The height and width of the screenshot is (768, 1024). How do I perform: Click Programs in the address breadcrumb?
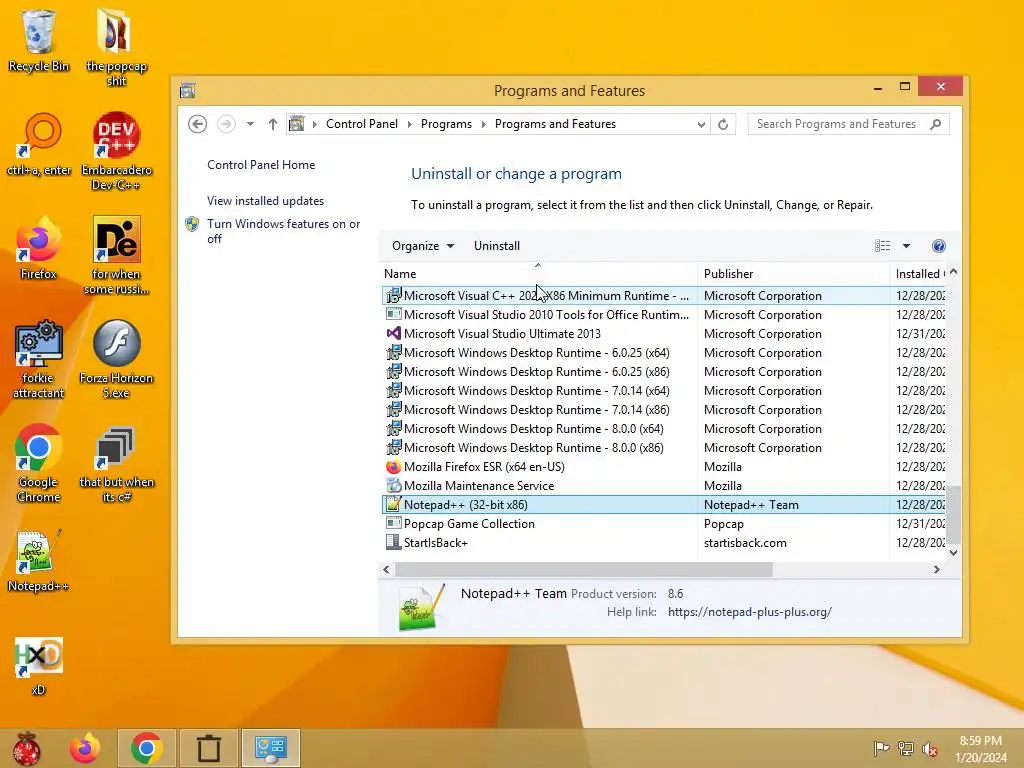pyautogui.click(x=446, y=124)
